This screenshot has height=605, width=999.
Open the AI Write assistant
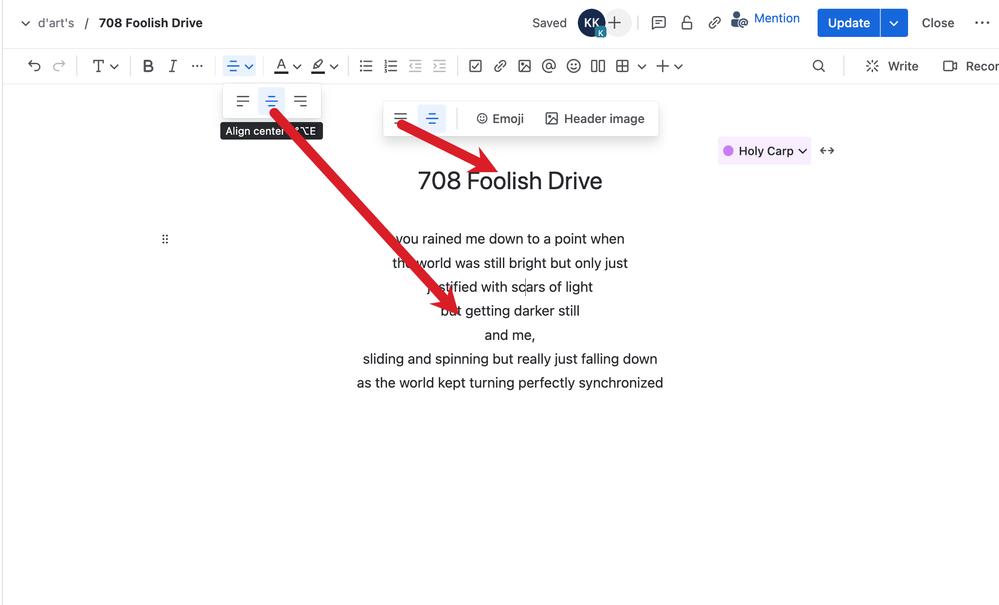(x=891, y=66)
